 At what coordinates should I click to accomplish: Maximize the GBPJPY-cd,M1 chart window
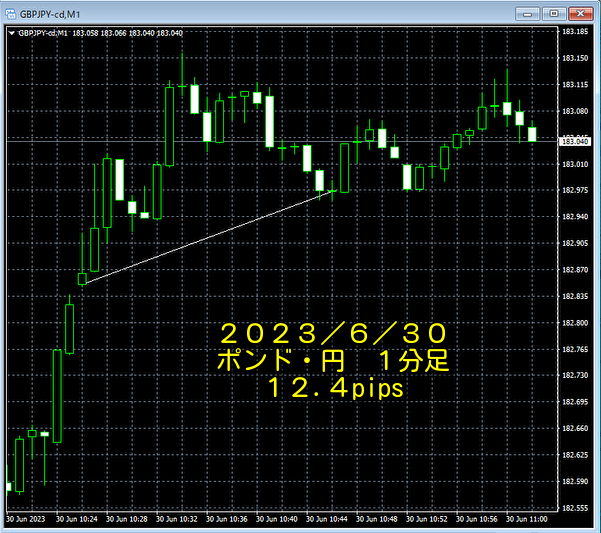pos(554,14)
